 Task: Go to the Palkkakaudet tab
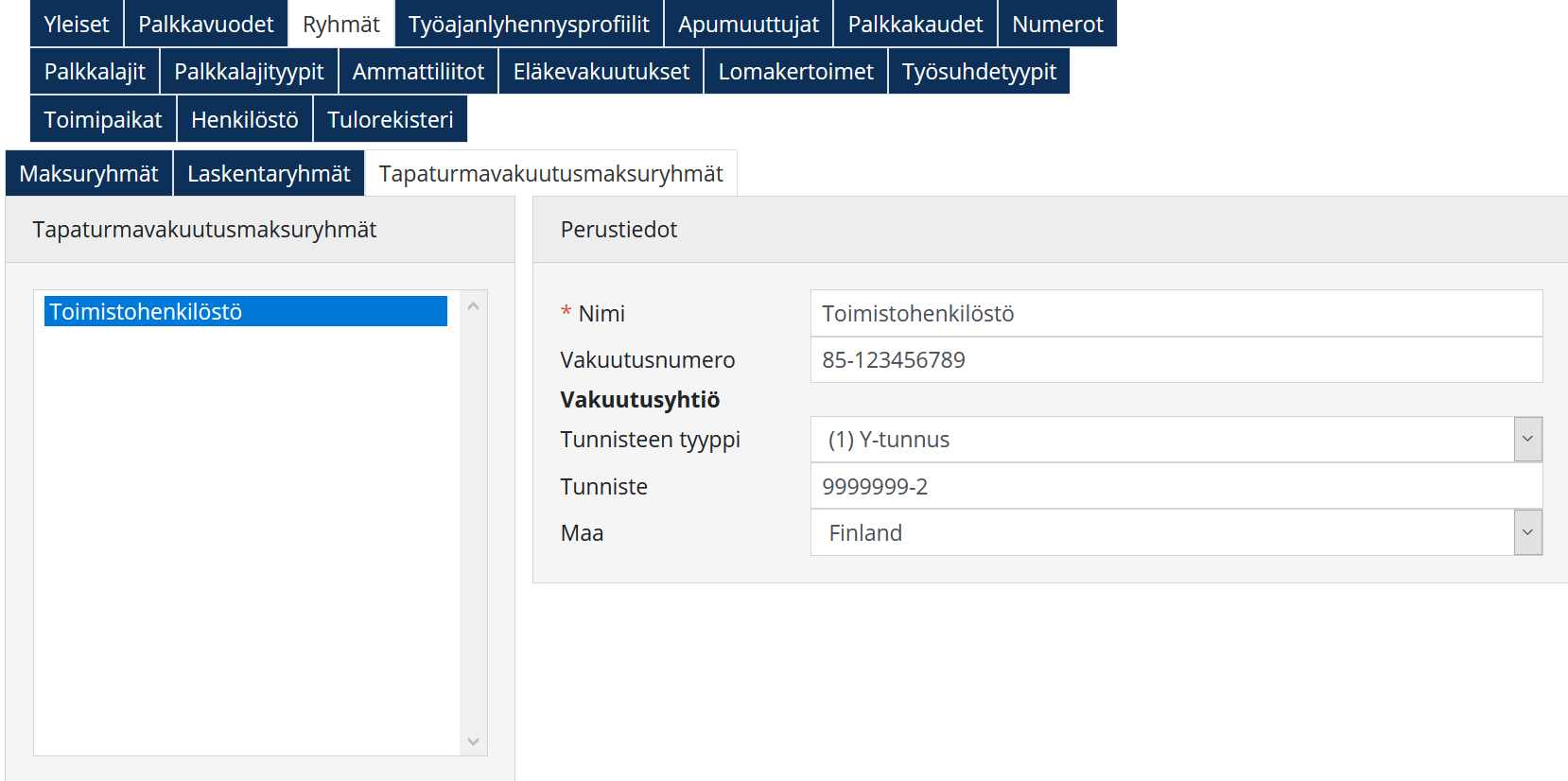tap(915, 24)
